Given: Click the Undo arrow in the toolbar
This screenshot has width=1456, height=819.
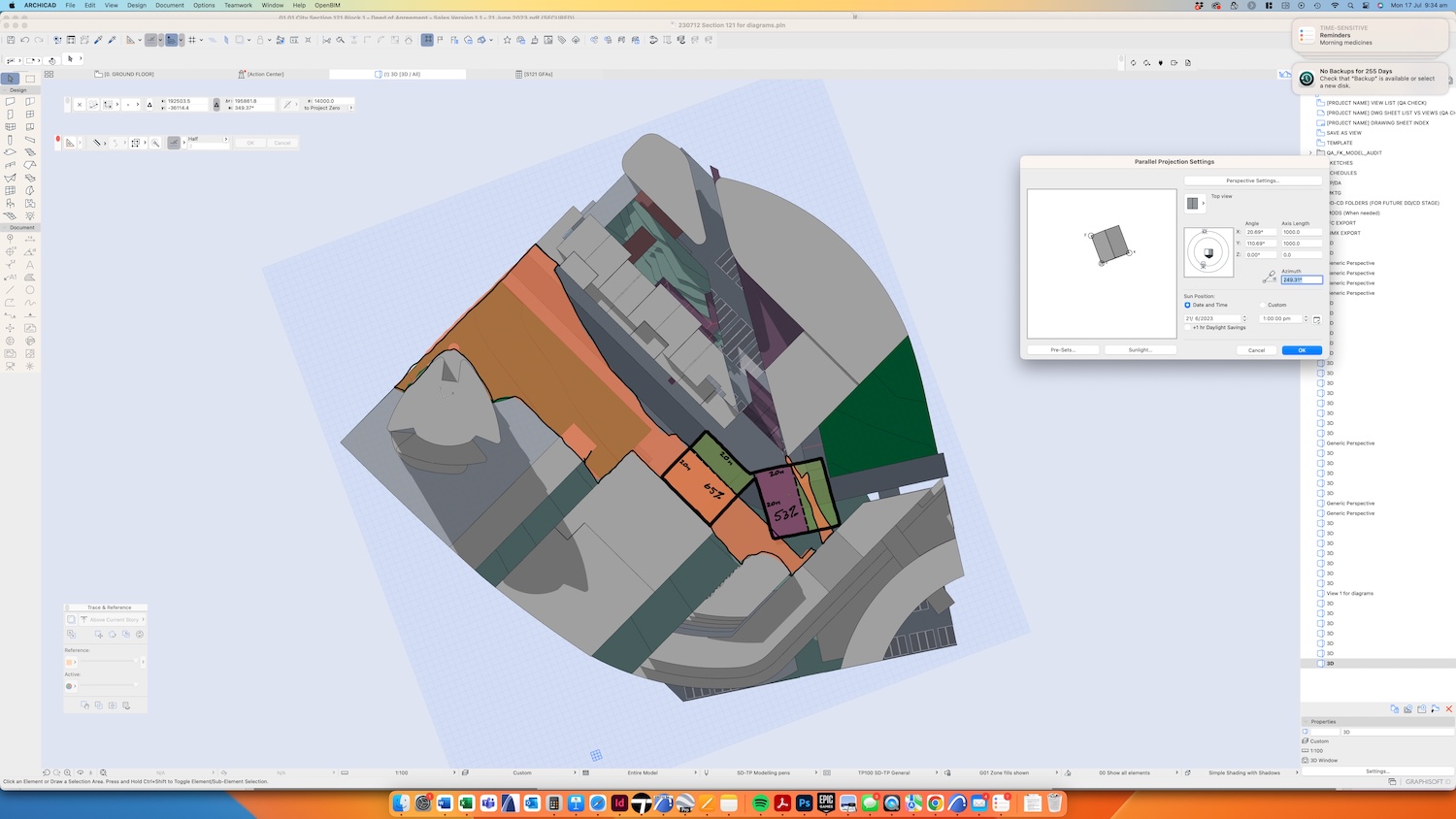Looking at the screenshot, I should [25, 40].
